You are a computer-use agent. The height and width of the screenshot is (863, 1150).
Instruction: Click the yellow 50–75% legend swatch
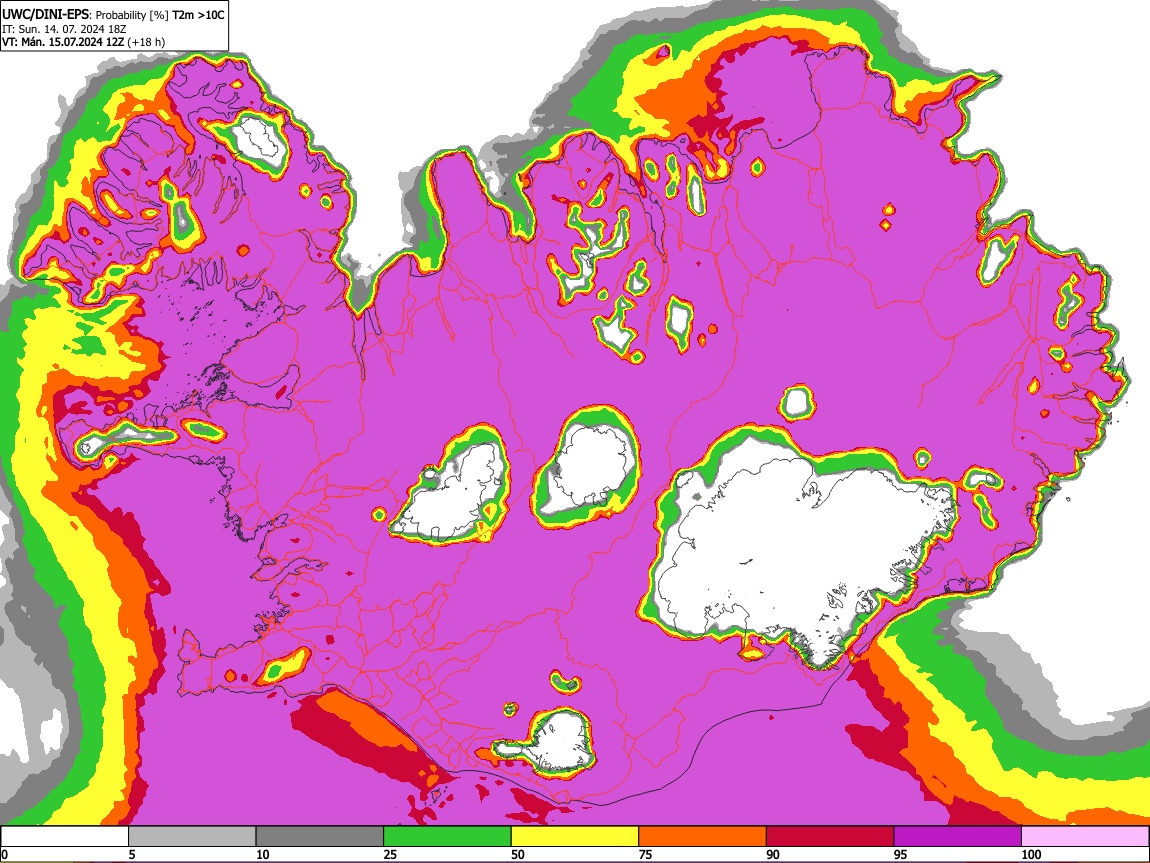click(575, 836)
